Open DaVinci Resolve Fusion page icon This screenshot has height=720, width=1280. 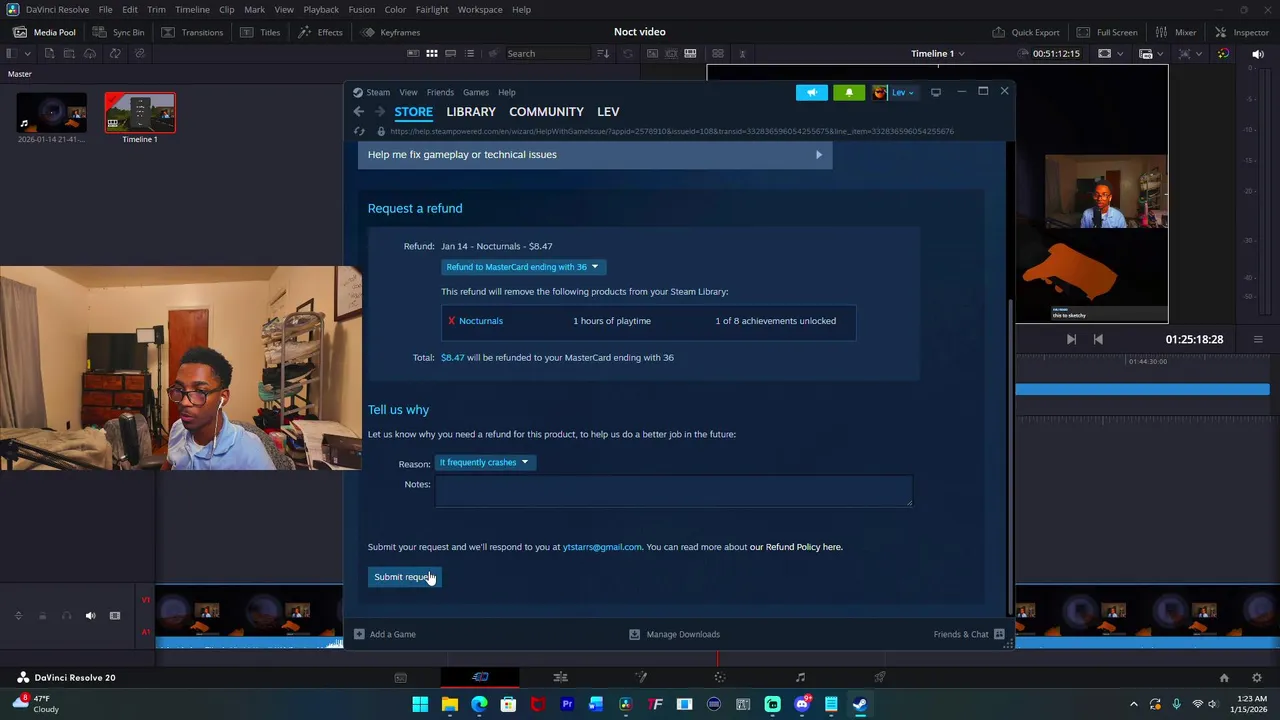point(640,677)
